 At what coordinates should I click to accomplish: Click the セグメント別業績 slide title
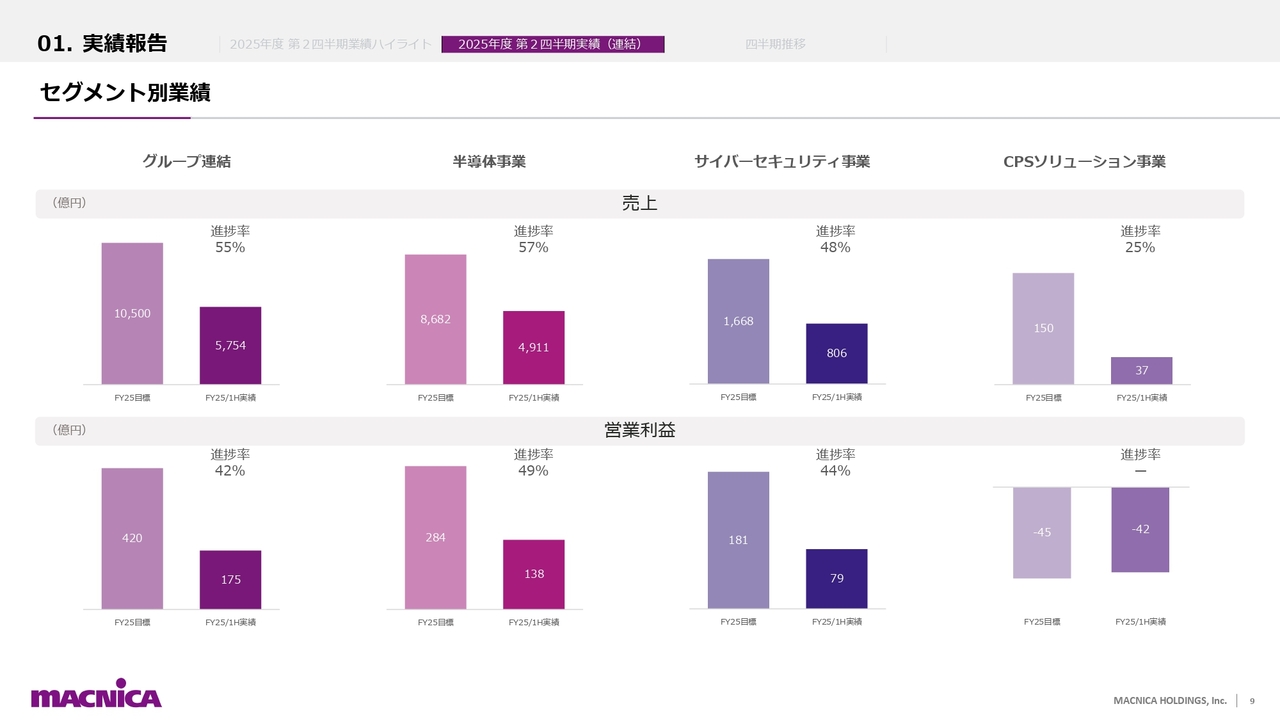click(x=125, y=93)
